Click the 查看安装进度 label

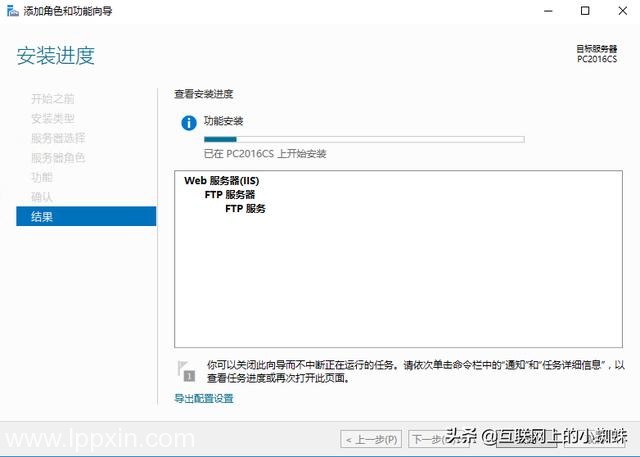click(204, 94)
